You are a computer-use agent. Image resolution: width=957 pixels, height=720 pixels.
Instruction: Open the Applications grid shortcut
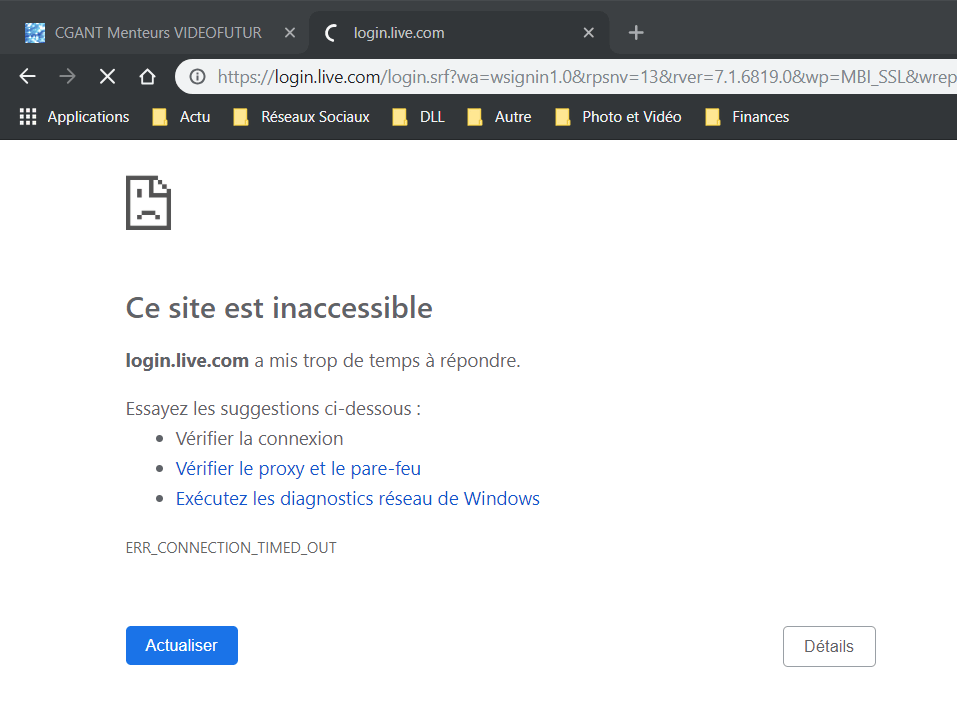coord(74,117)
